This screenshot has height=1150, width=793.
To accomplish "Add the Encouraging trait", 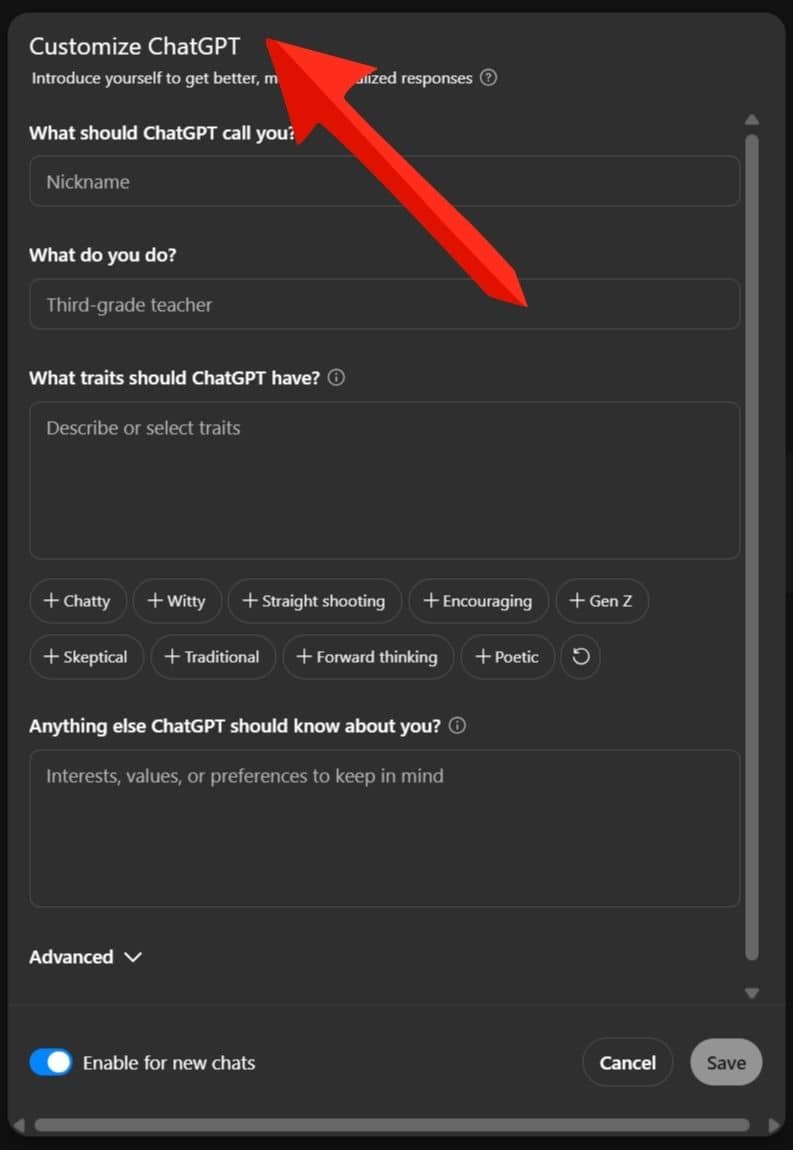I will tap(478, 601).
